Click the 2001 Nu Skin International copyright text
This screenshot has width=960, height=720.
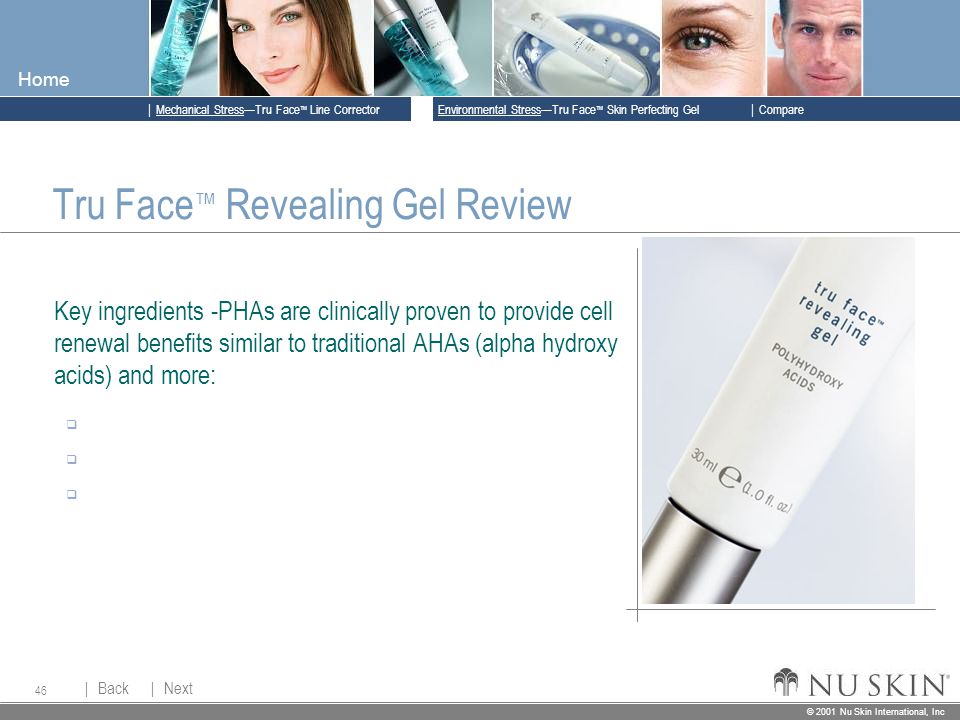tap(876, 711)
